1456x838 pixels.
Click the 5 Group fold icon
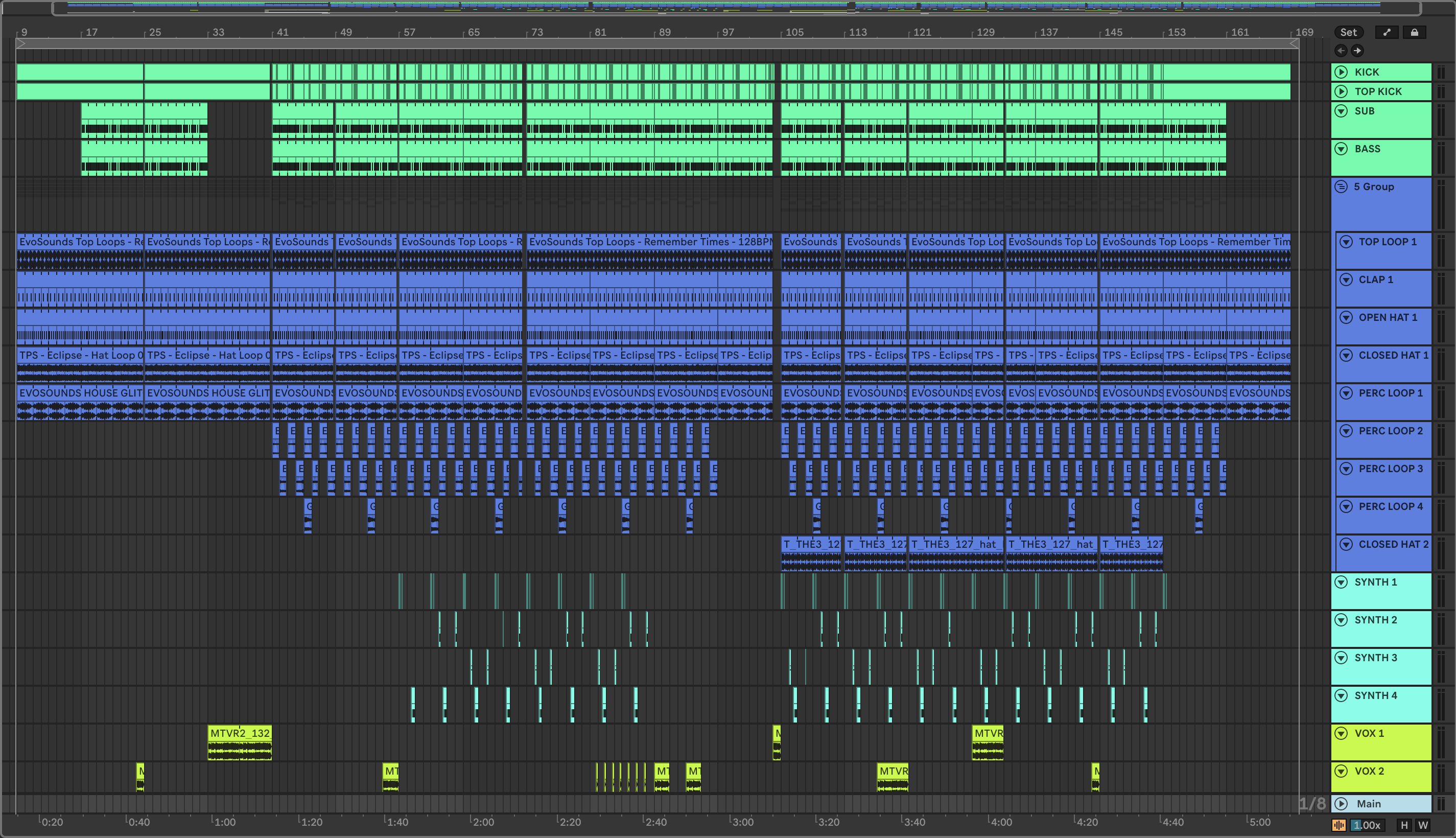tap(1341, 187)
